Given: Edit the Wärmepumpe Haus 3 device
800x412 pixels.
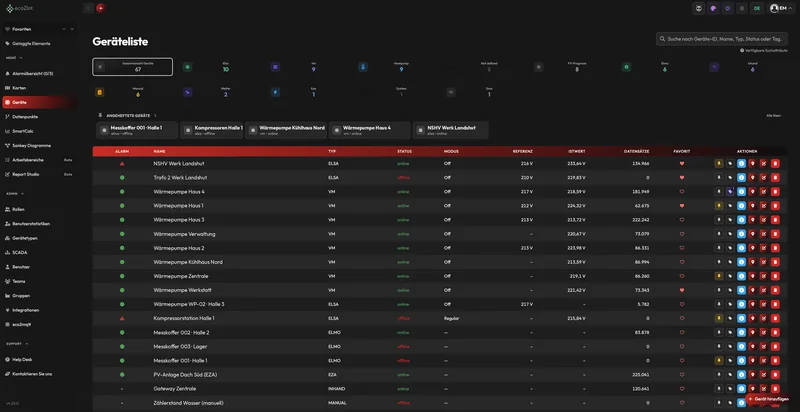Looking at the screenshot, I should (x=764, y=220).
